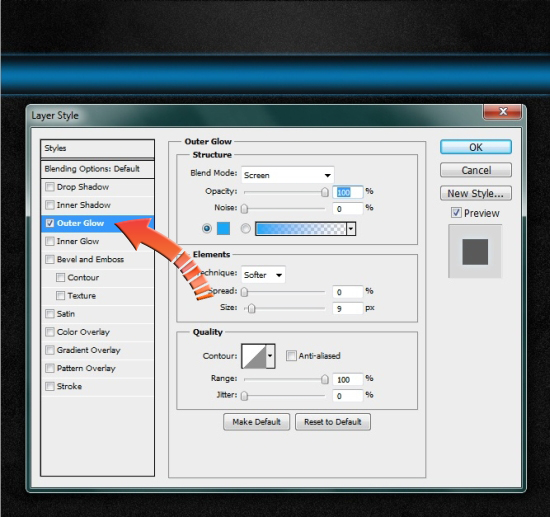Click the blue glow color swatch
Image resolution: width=550 pixels, height=517 pixels.
[x=223, y=229]
